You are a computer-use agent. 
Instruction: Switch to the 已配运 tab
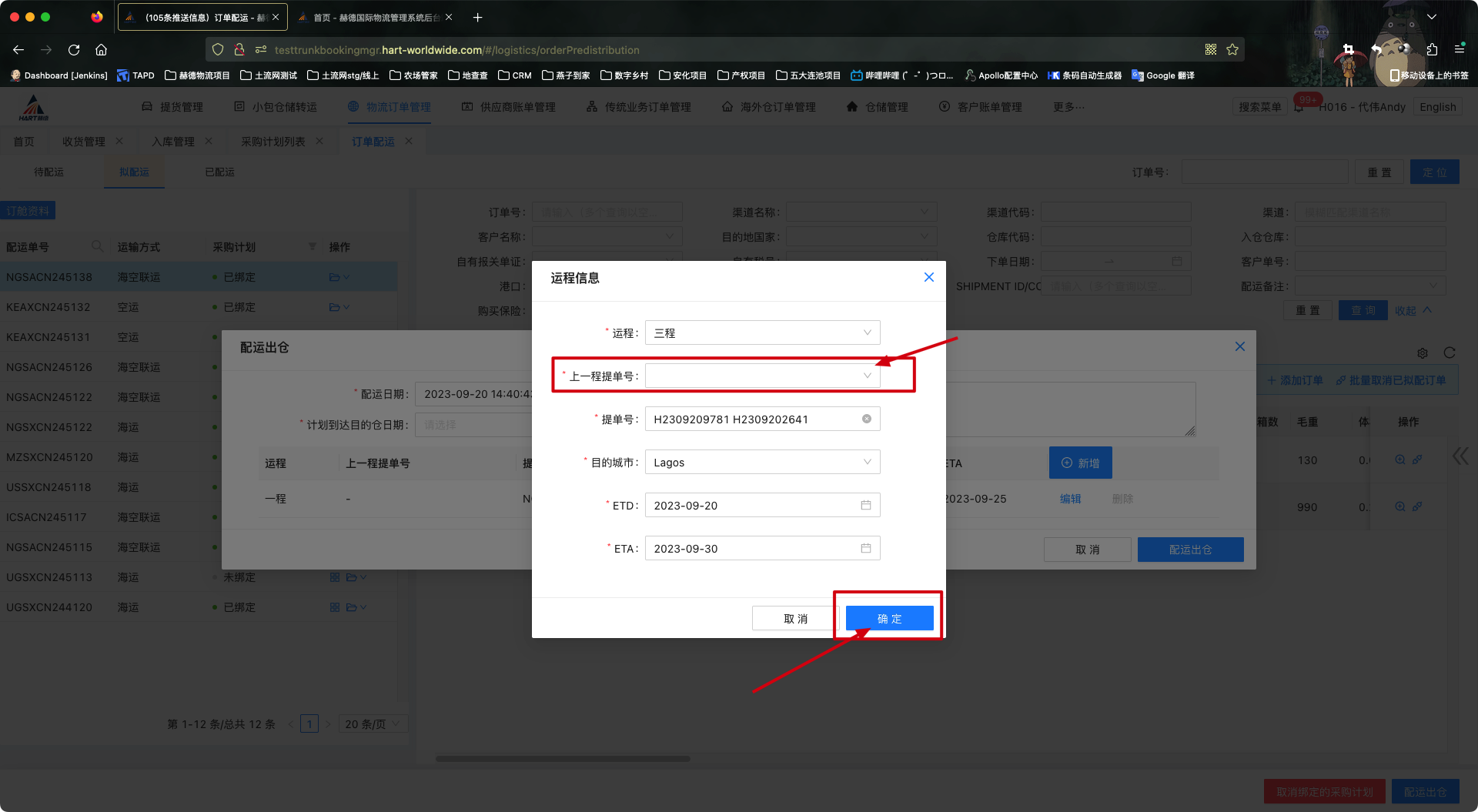(x=219, y=172)
